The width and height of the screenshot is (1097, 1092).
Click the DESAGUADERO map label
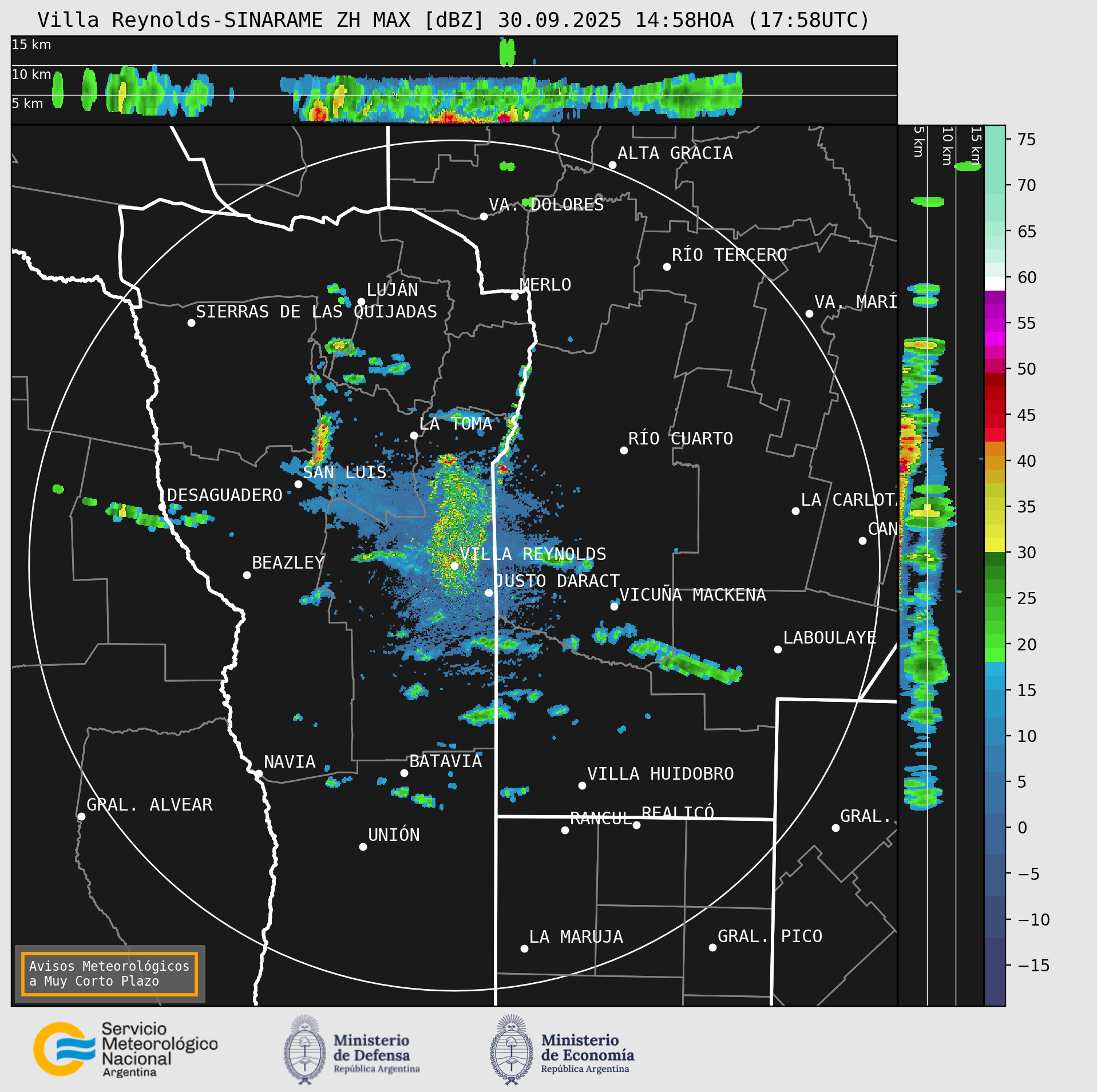225,495
